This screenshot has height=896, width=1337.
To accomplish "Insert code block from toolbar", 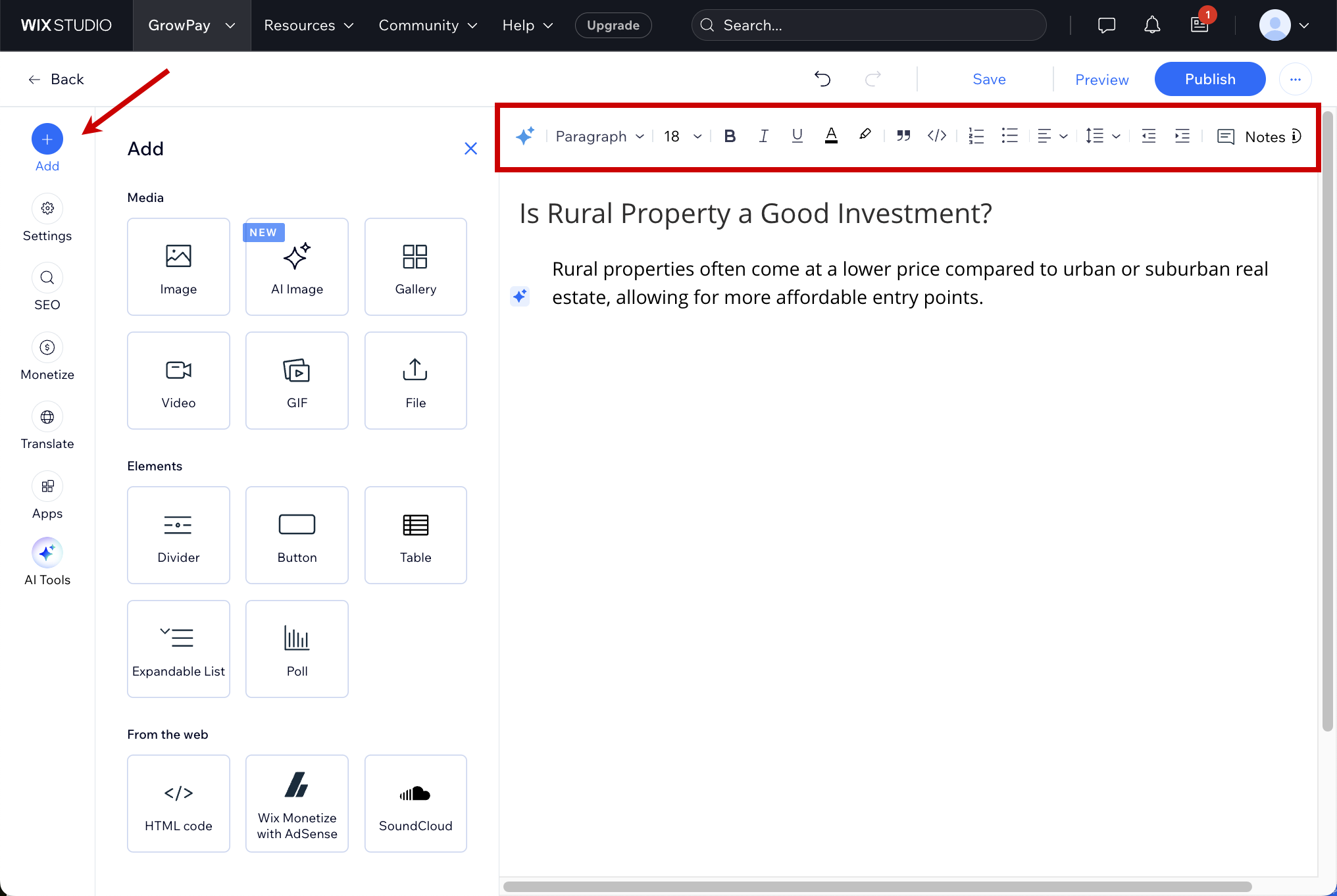I will (x=936, y=136).
